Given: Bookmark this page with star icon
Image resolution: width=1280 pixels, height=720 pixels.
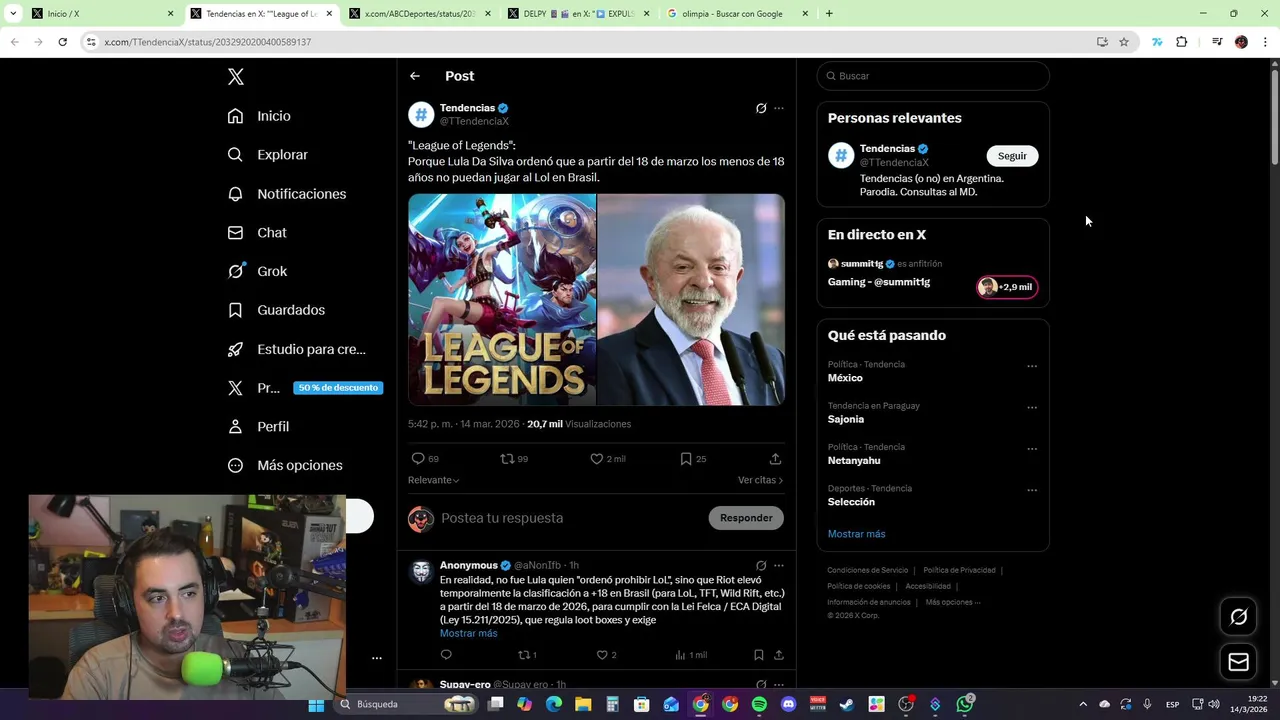Looking at the screenshot, I should coord(1124,42).
